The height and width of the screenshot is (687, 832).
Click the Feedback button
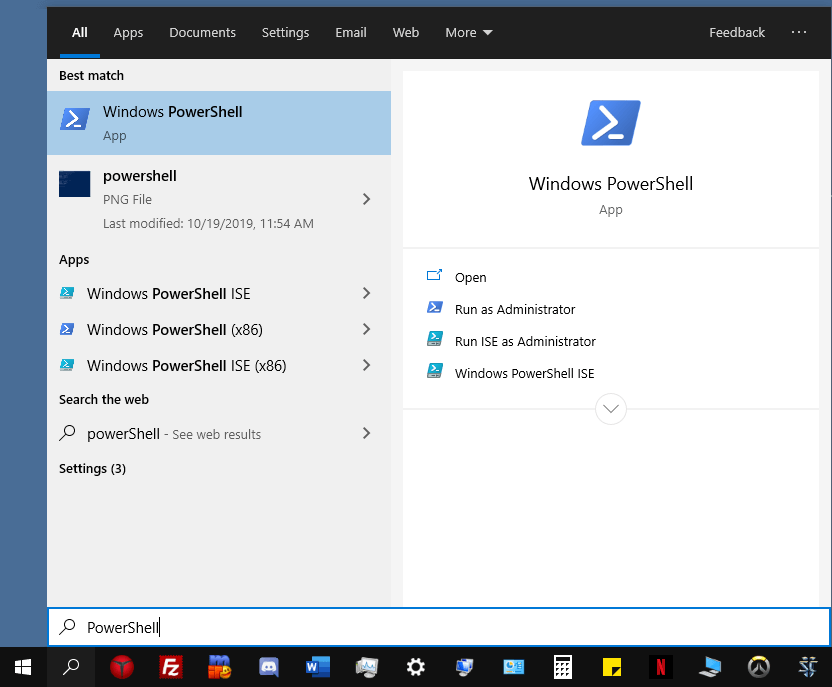pos(737,33)
